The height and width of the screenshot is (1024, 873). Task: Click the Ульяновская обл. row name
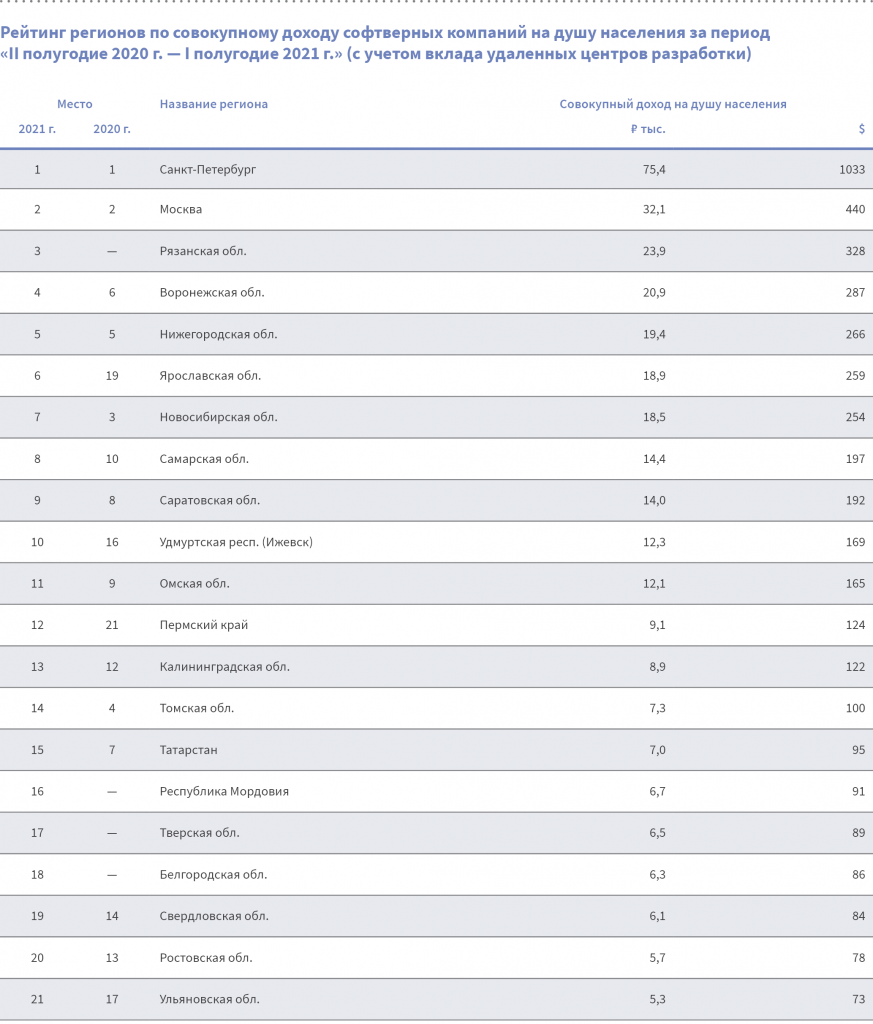click(x=210, y=999)
